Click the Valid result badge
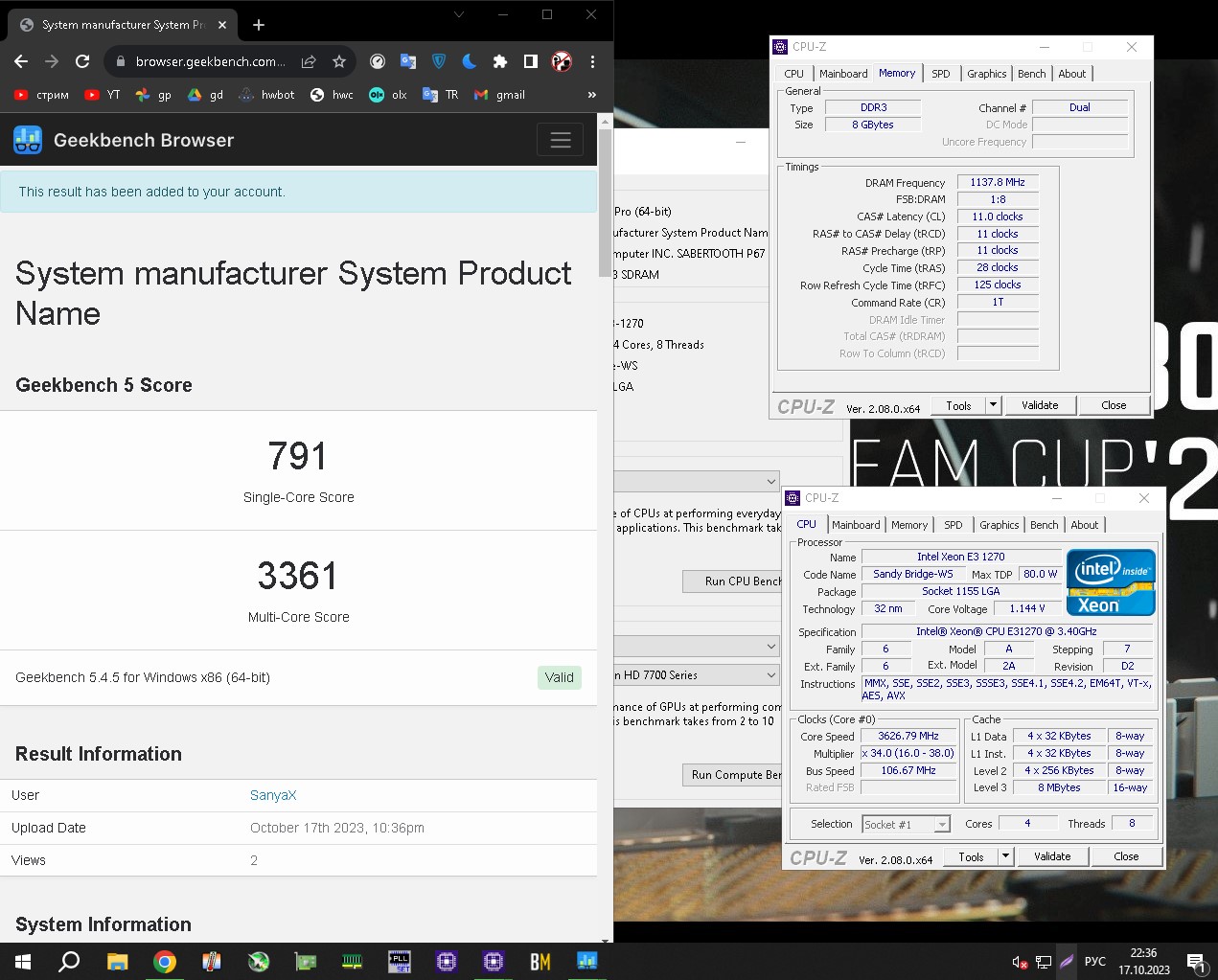 tap(559, 677)
